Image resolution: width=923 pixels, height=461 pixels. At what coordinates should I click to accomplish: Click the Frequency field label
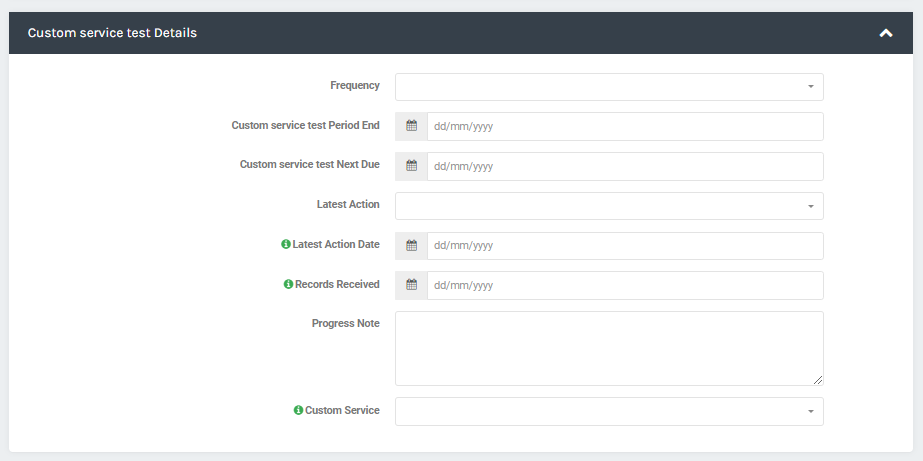pos(355,85)
